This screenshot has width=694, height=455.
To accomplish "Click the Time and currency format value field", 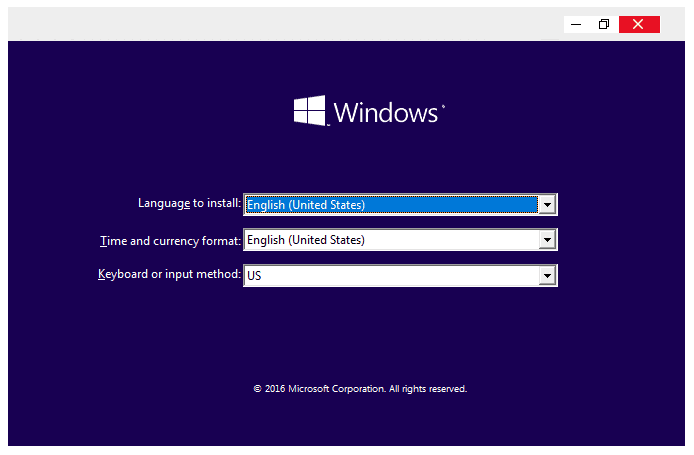I will point(392,240).
